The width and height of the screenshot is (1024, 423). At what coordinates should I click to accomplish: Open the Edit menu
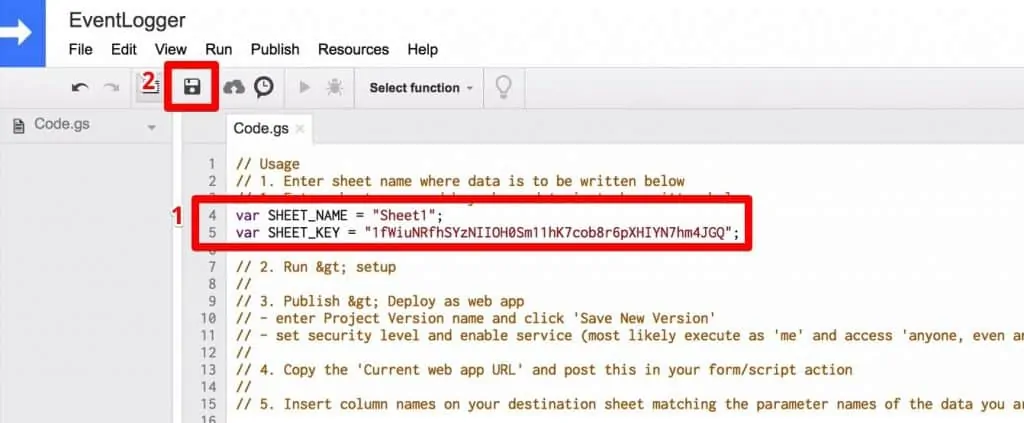click(123, 50)
